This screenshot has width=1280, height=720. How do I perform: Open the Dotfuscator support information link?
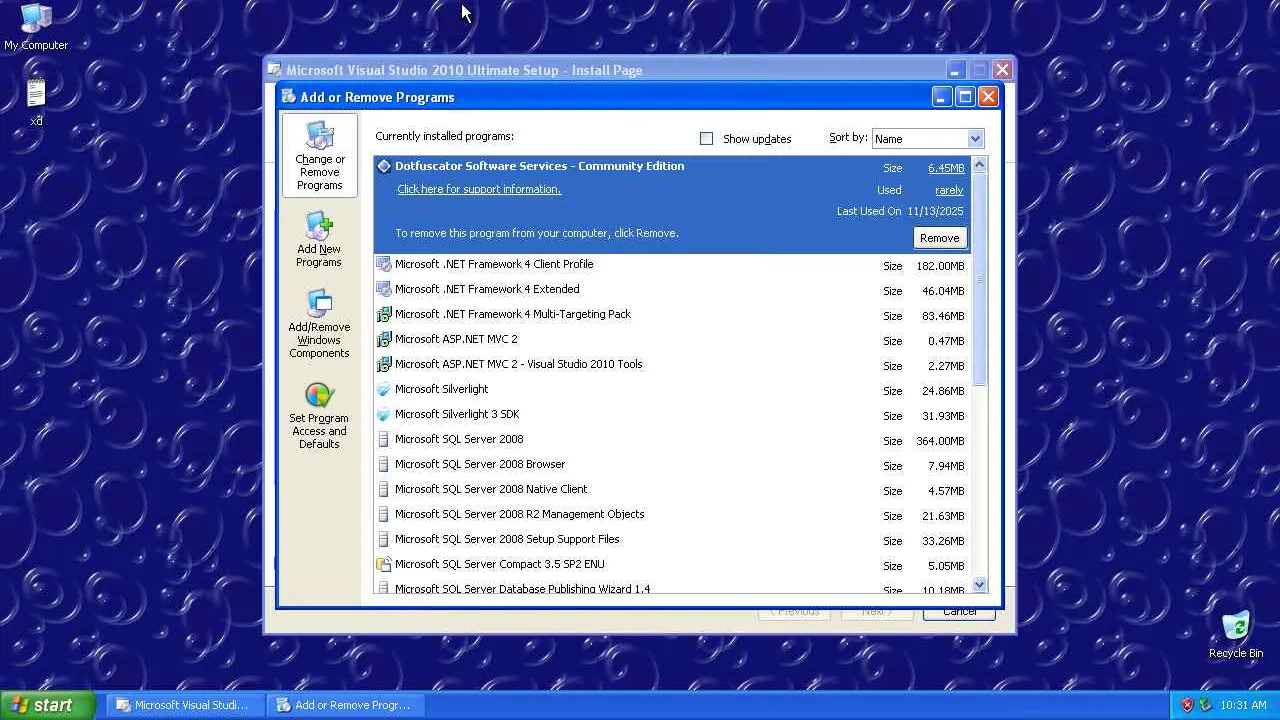point(479,190)
